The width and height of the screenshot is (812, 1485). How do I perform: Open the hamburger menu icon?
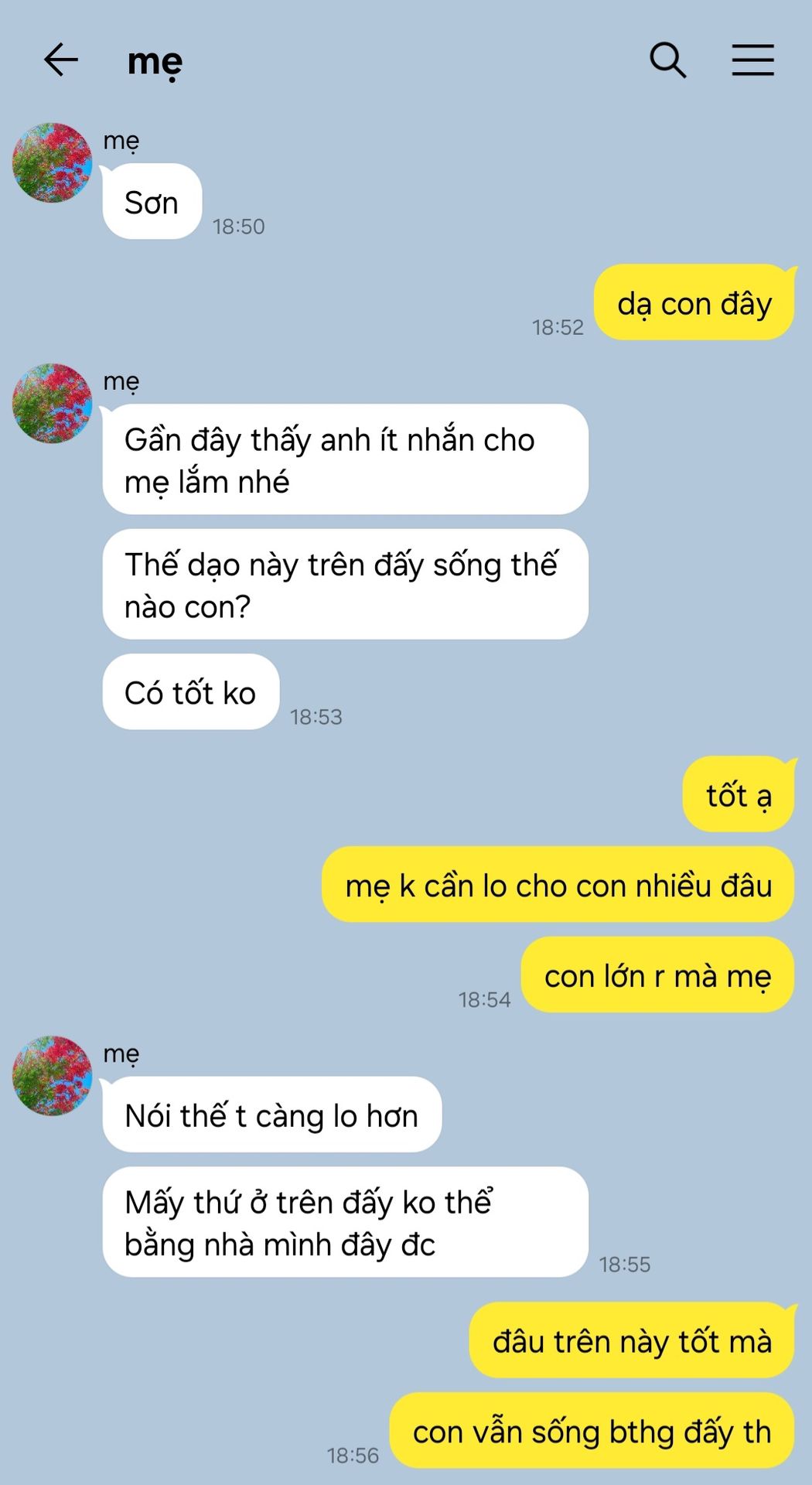point(752,60)
